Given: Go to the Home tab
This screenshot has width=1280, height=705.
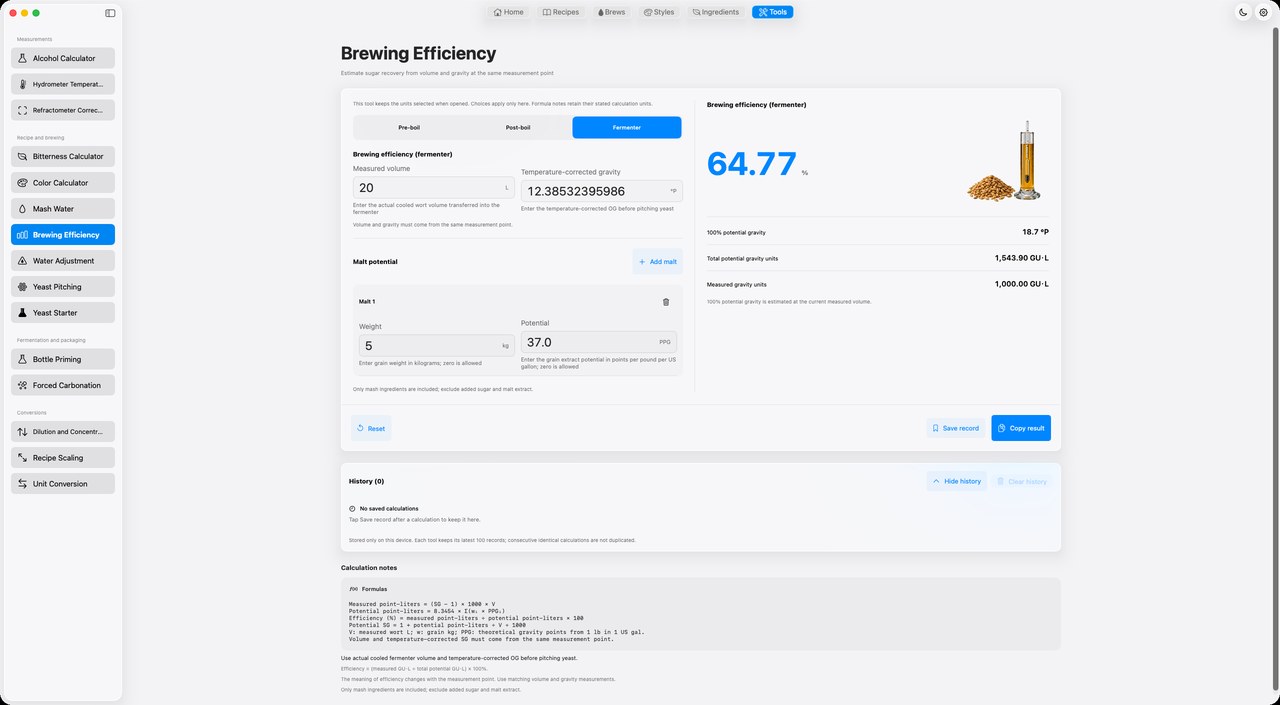Looking at the screenshot, I should (x=509, y=12).
